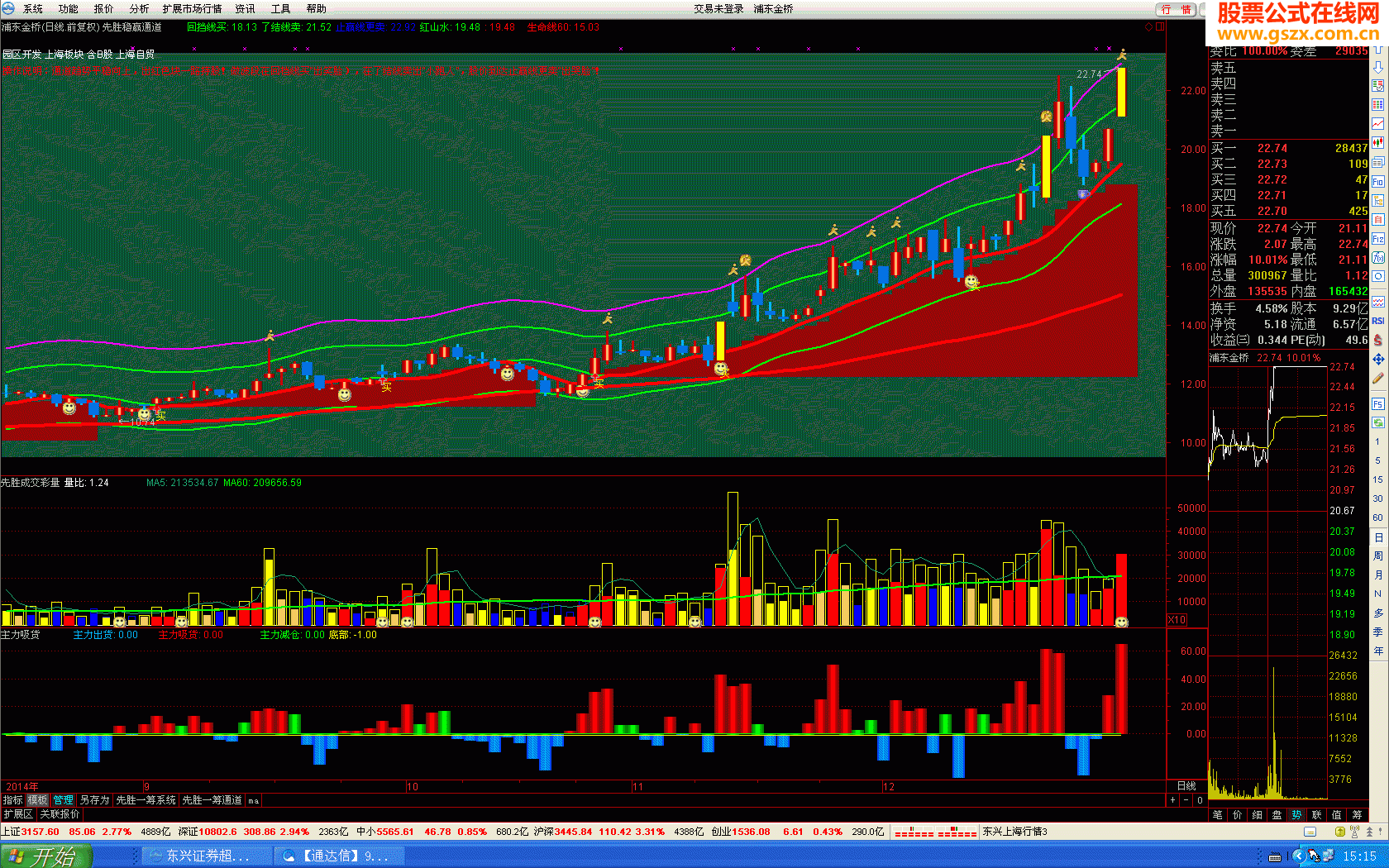
Task: Open the intraday line chart icon
Action: [x=1378, y=124]
